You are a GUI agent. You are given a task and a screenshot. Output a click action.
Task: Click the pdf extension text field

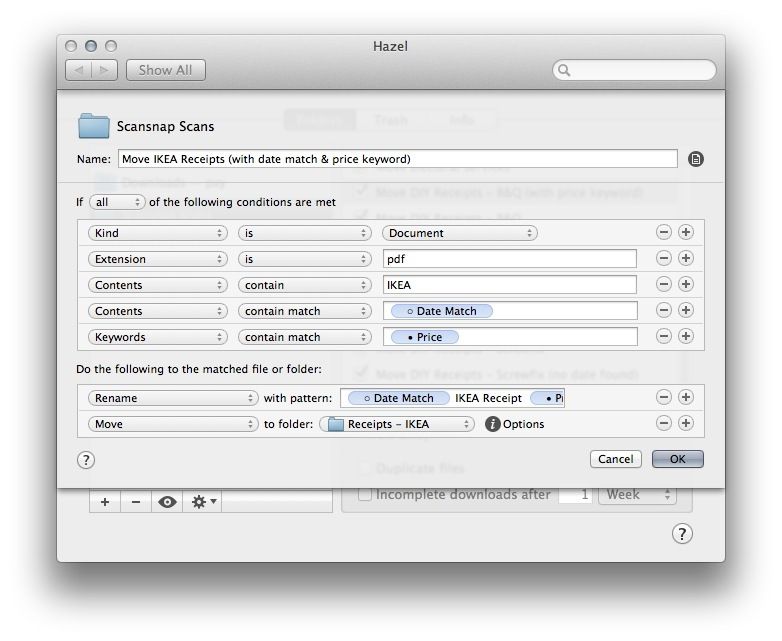(x=510, y=259)
